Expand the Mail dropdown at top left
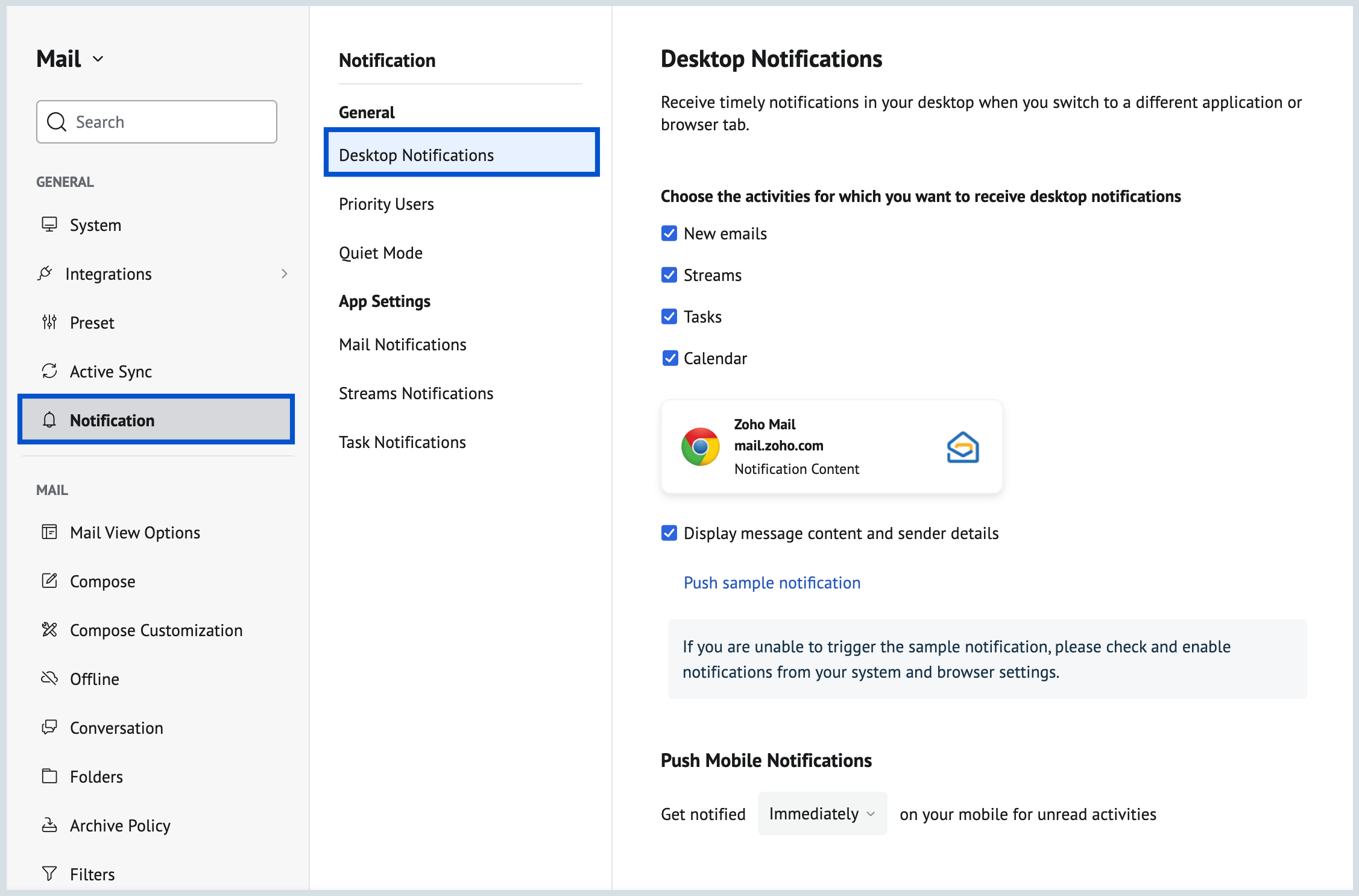The width and height of the screenshot is (1359, 896). pos(99,58)
